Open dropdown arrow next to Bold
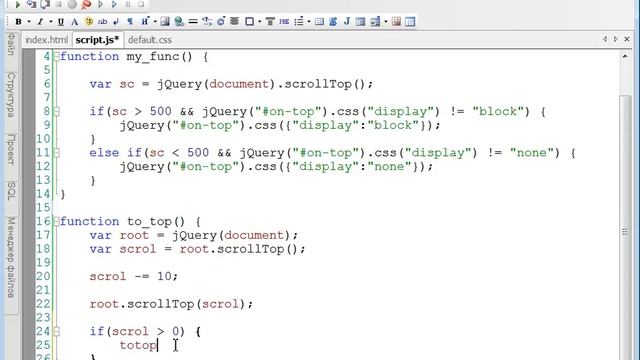The width and height of the screenshot is (640, 360). [29, 22]
